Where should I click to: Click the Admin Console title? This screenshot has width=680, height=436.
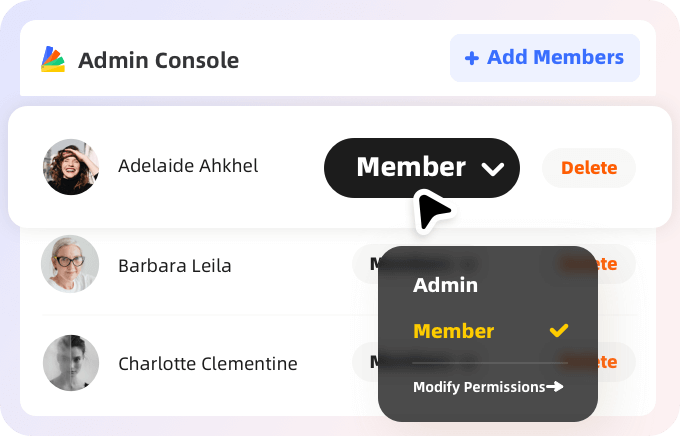coord(158,60)
